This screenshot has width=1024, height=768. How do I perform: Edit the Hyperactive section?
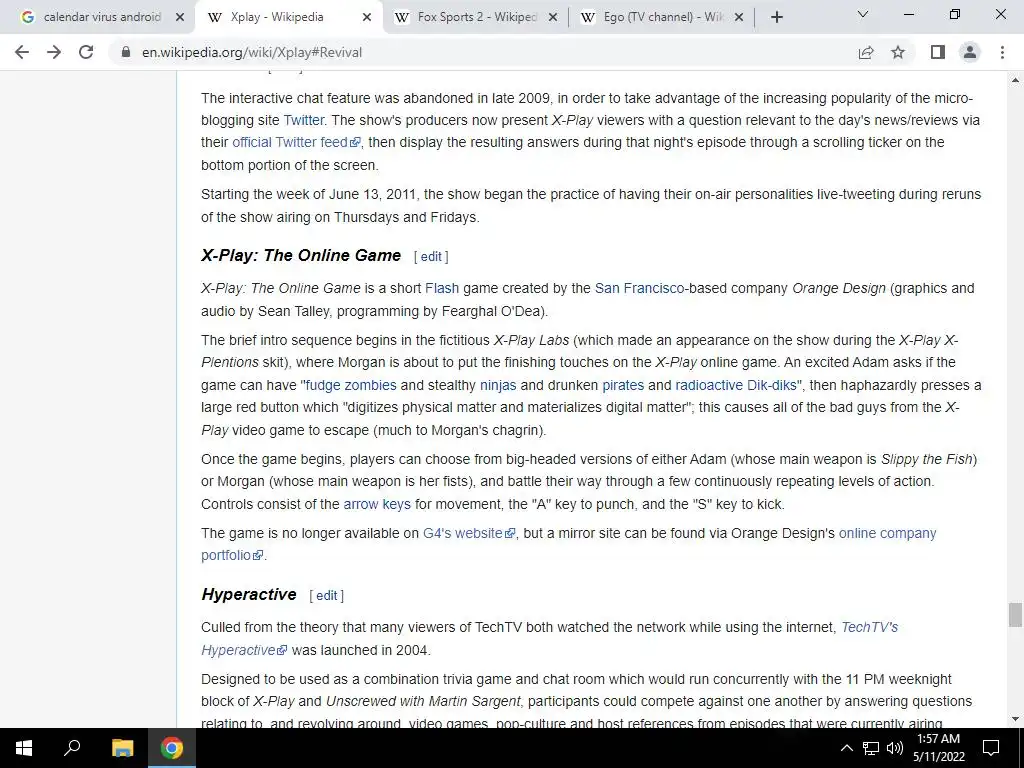pos(327,596)
